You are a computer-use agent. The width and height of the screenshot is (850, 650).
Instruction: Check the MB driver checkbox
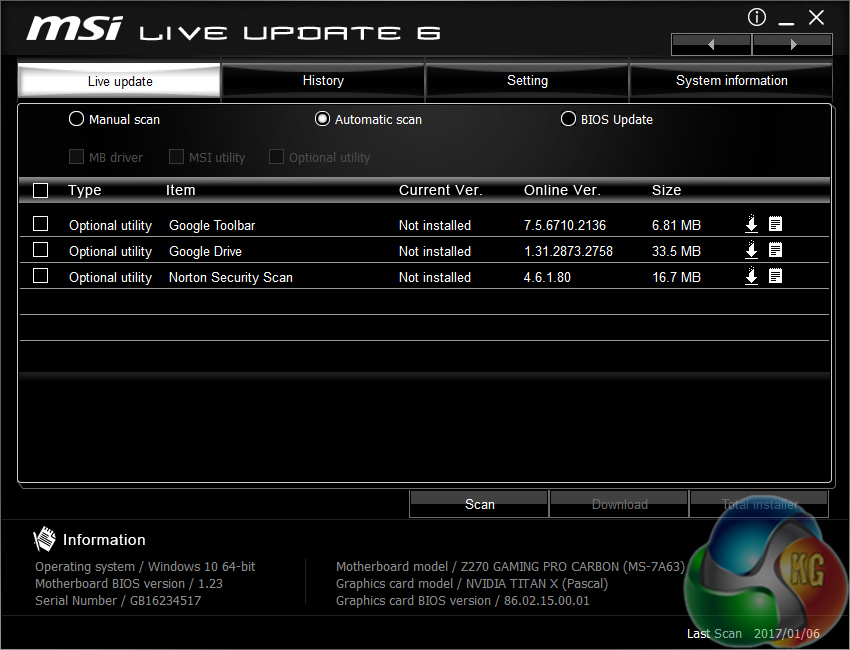[76, 157]
